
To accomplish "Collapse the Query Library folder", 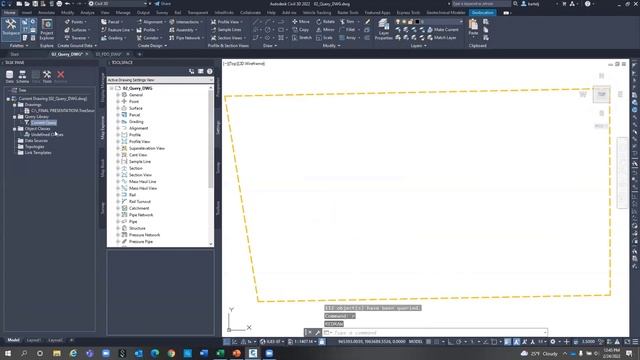I will (x=15, y=117).
